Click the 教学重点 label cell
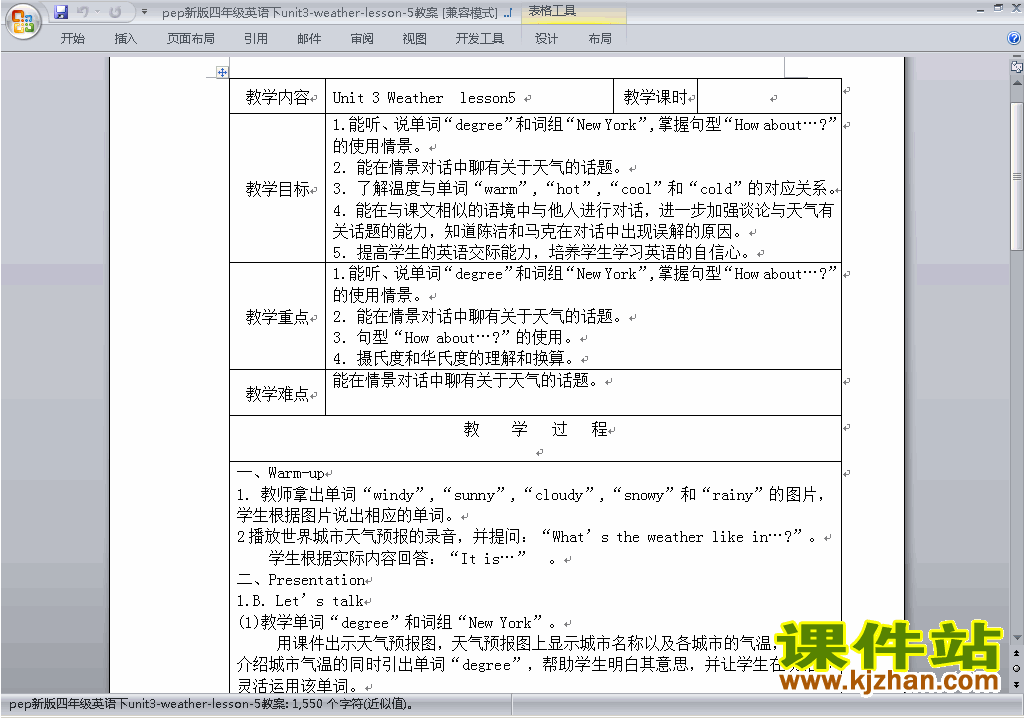 278,317
